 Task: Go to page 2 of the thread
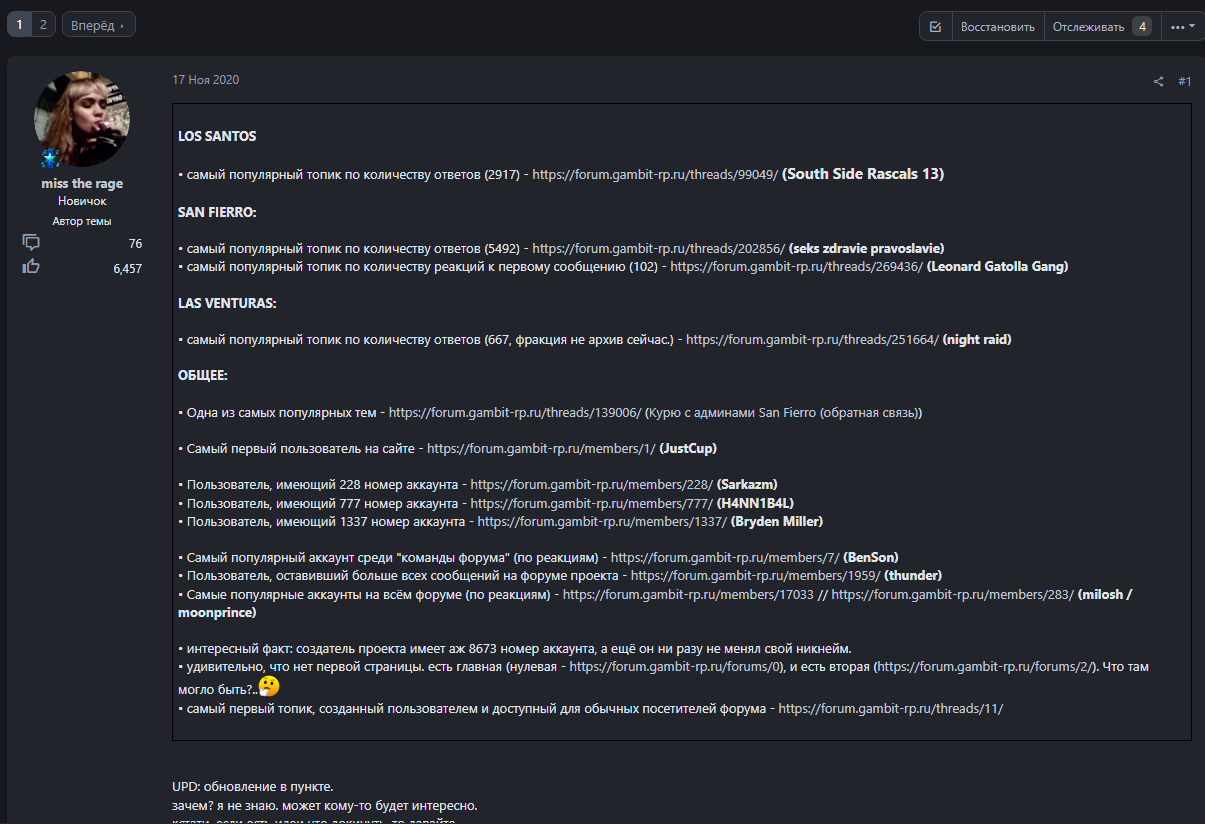tap(43, 25)
